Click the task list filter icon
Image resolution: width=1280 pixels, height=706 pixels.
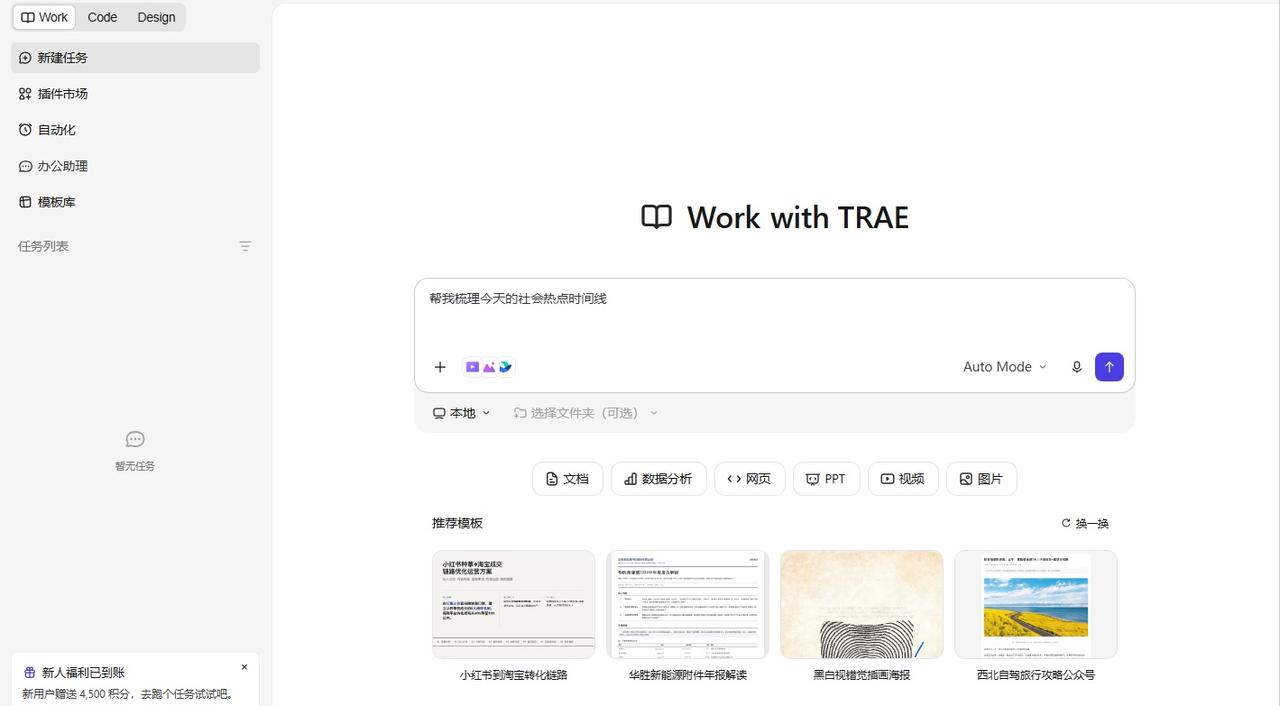pos(245,246)
